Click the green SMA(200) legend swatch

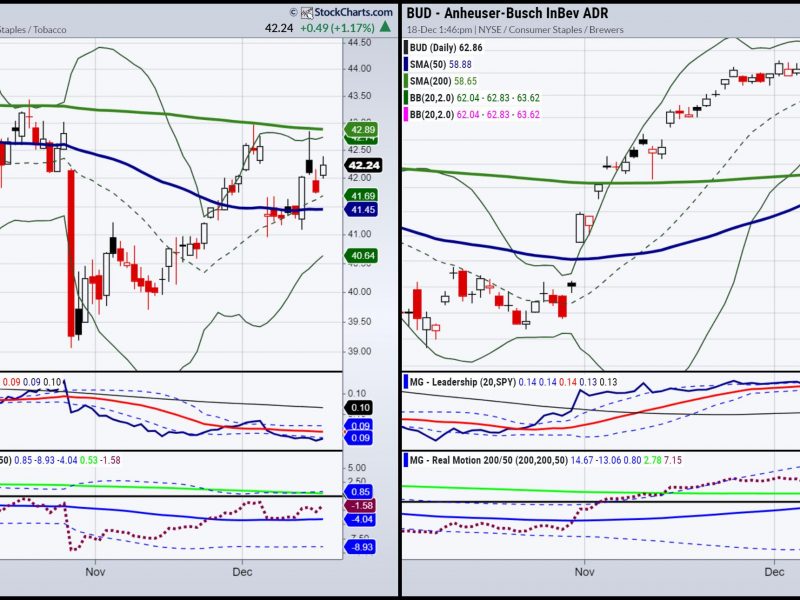(406, 81)
